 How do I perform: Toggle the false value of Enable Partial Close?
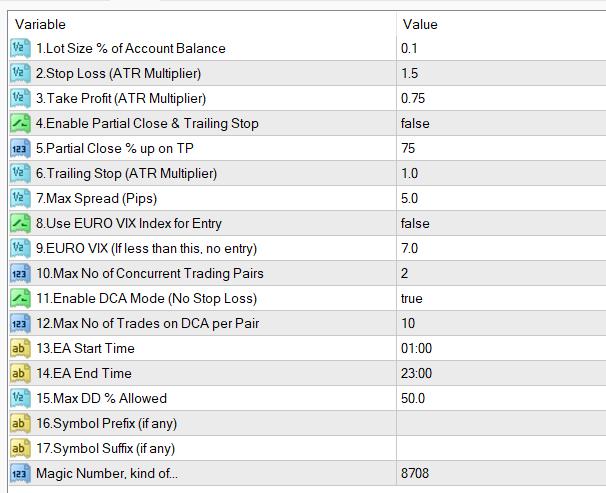[415, 124]
